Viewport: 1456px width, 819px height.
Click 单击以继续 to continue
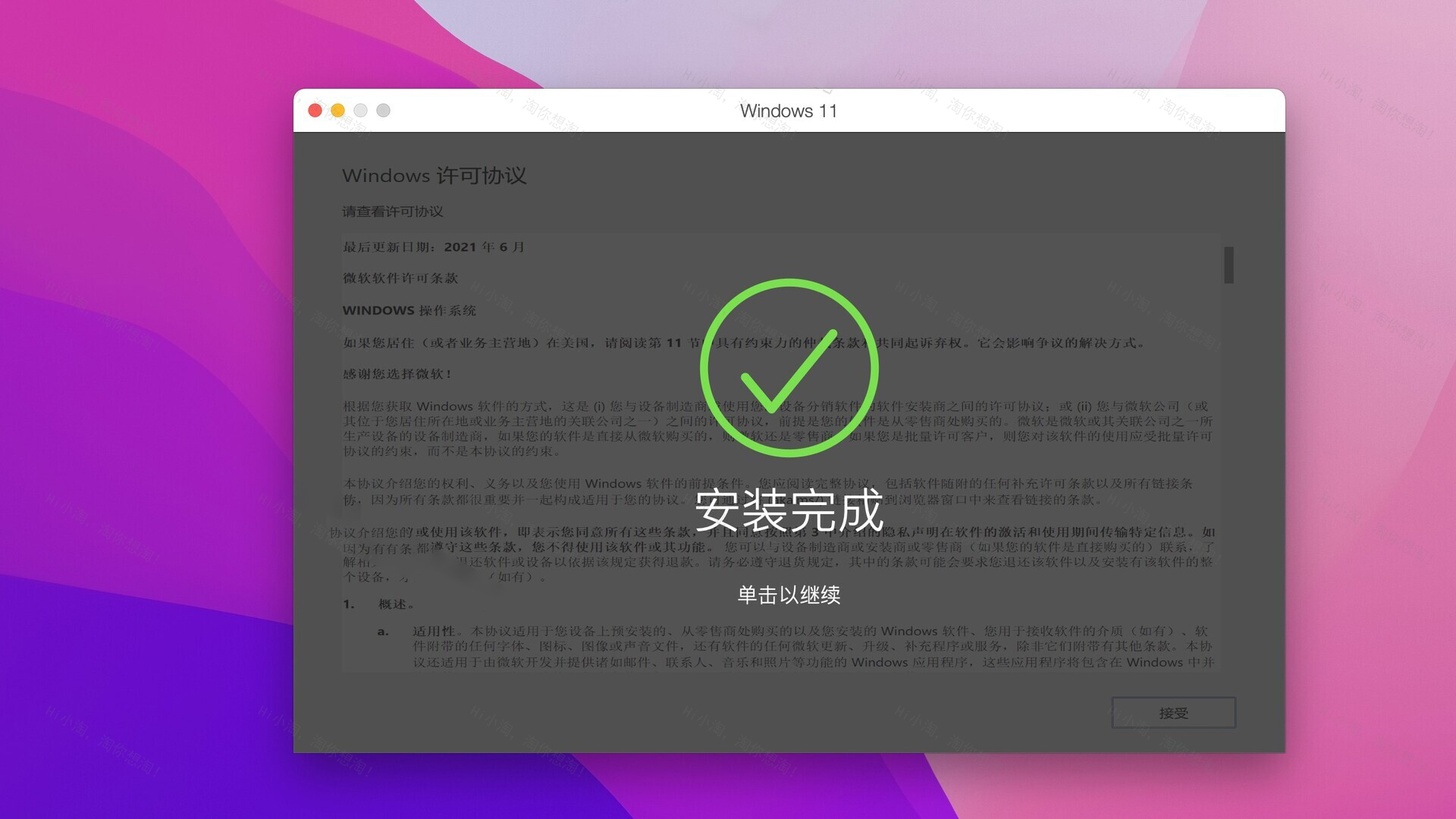tap(789, 595)
